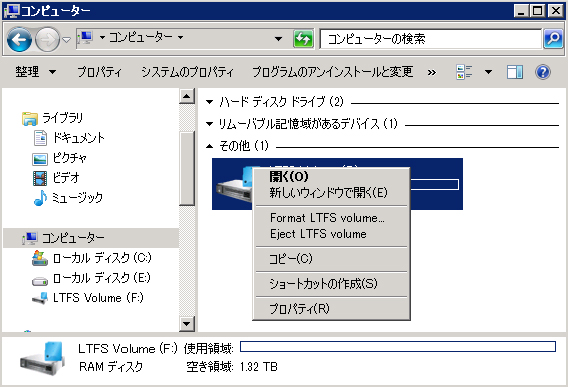Viewport: 569px width, 387px height.
Task: Open recent pages dropdown beside Forward arrow
Action: tap(66, 39)
